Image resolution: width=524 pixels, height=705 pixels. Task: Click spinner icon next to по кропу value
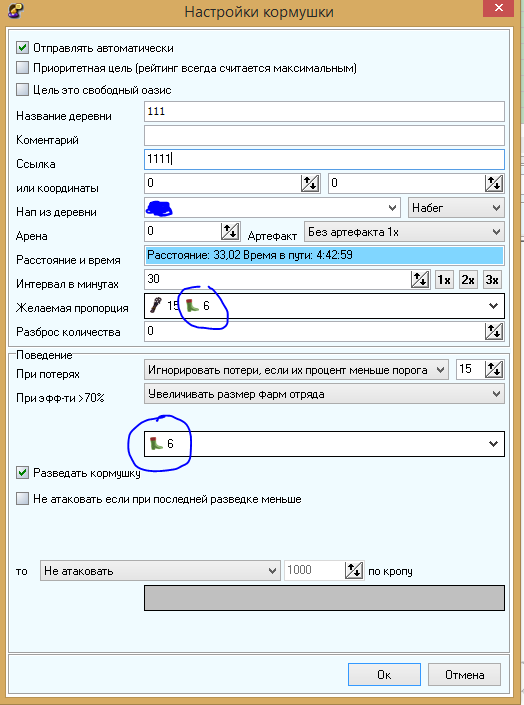[354, 571]
